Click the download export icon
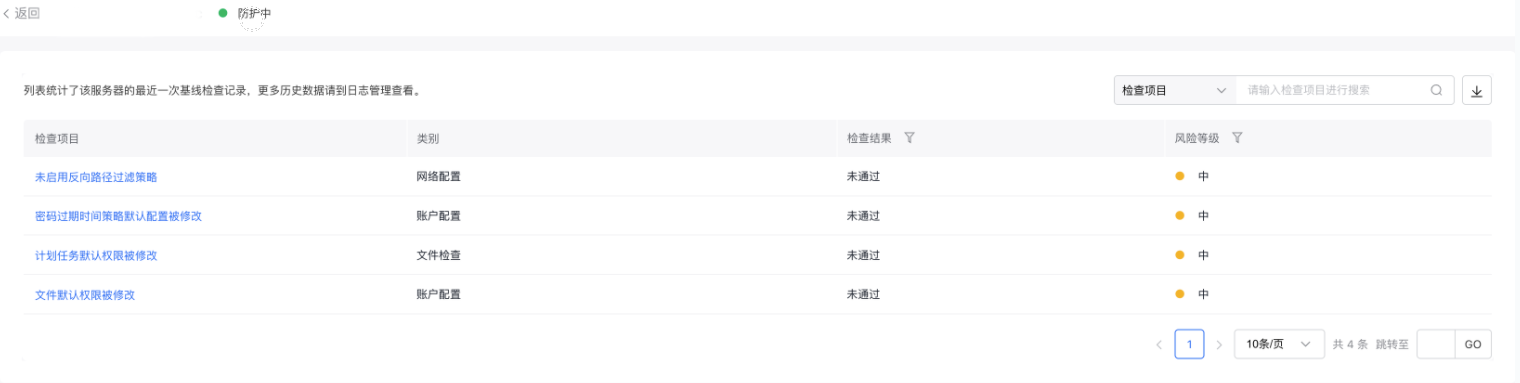 (1476, 90)
